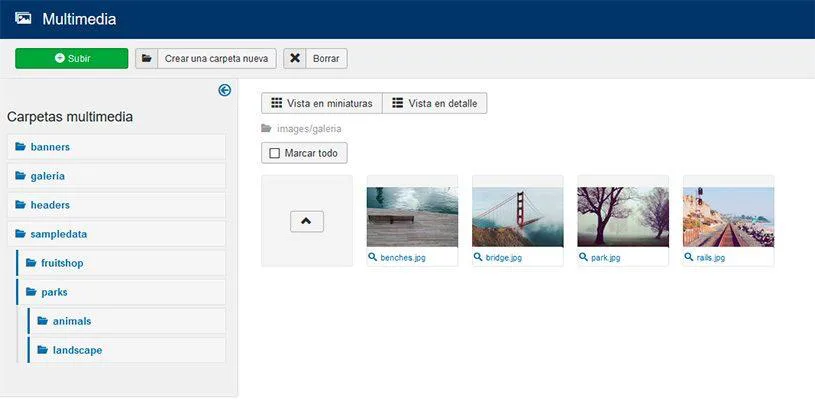The width and height of the screenshot is (815, 411).
Task: Click the magnifier icon beside park.jpg
Action: tap(584, 257)
